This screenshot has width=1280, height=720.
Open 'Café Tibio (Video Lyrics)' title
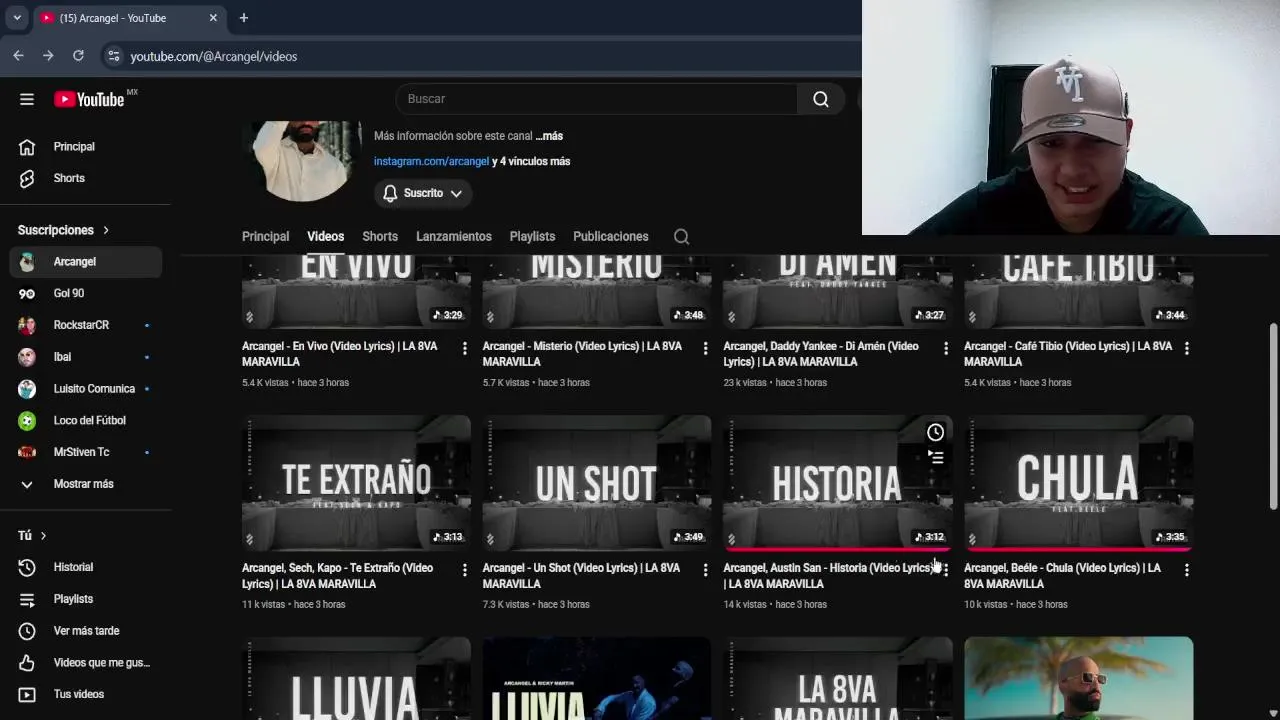tap(1068, 354)
